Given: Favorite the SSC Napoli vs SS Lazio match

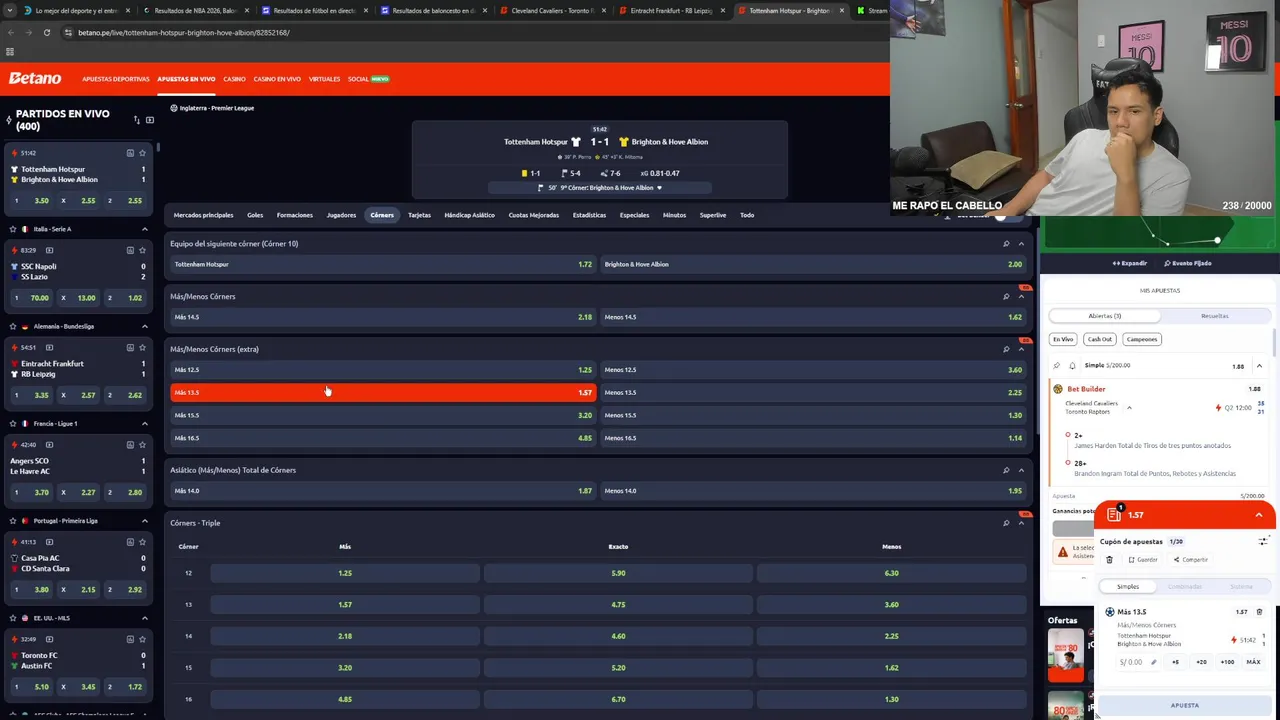Looking at the screenshot, I should [x=142, y=250].
